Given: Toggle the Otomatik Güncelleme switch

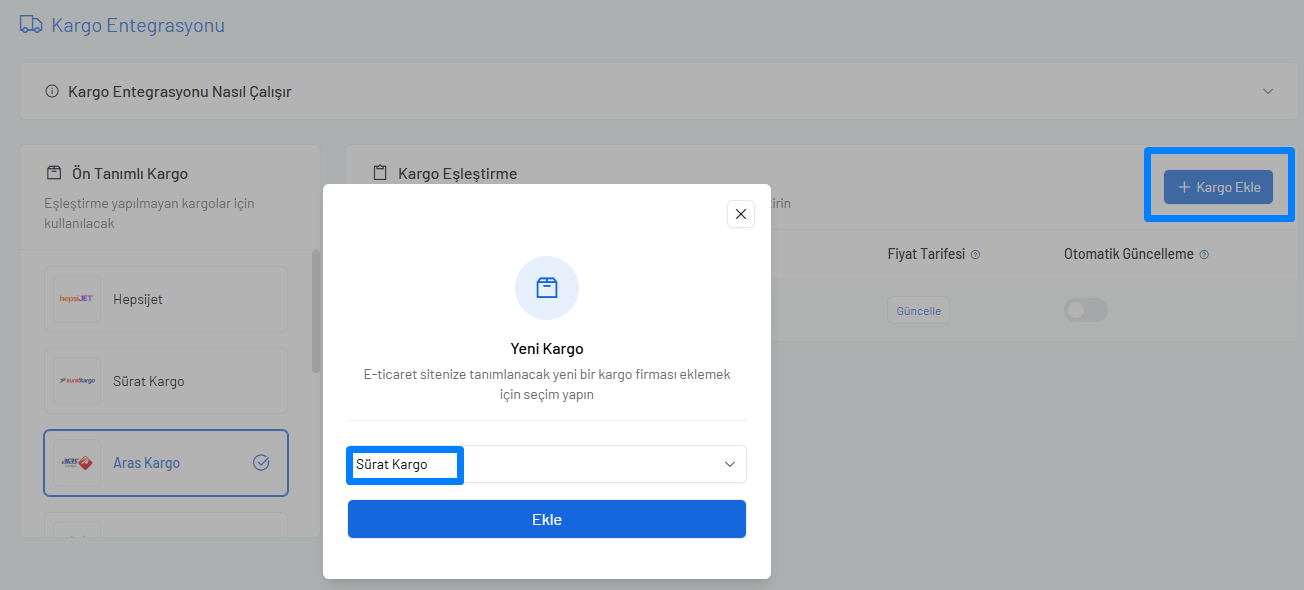Looking at the screenshot, I should (1086, 310).
